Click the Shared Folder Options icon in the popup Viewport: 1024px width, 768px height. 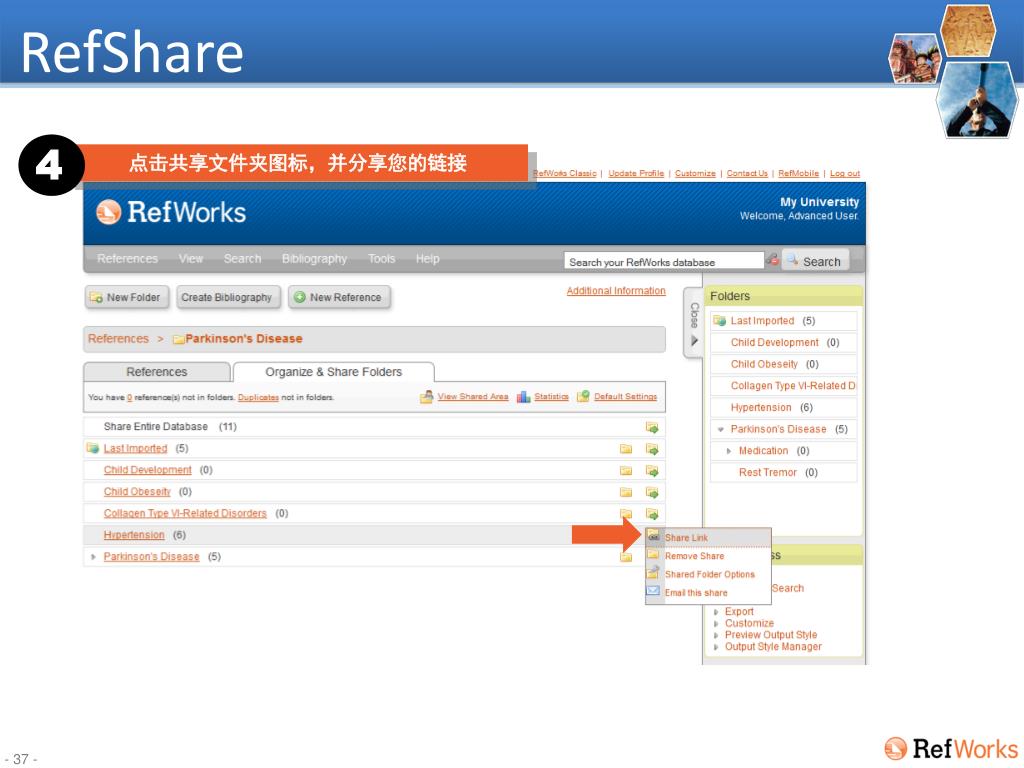pyautogui.click(x=653, y=573)
